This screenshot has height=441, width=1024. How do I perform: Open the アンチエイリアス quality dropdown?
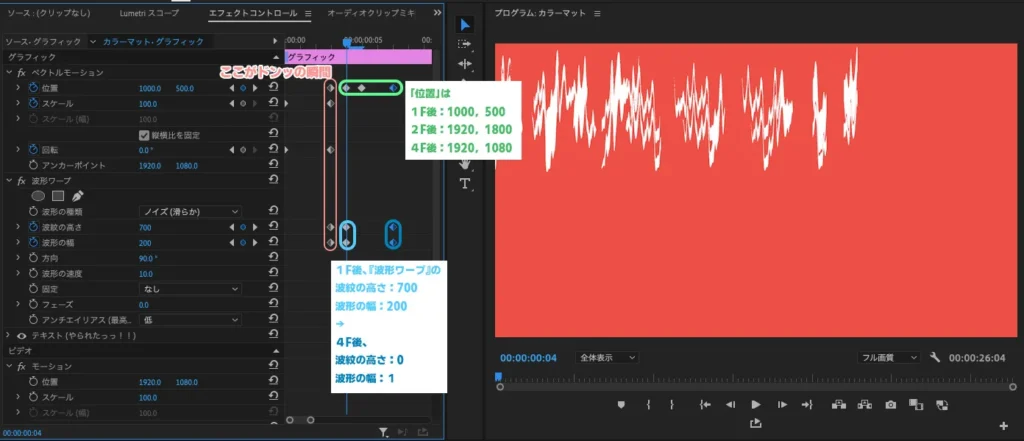[x=190, y=320]
